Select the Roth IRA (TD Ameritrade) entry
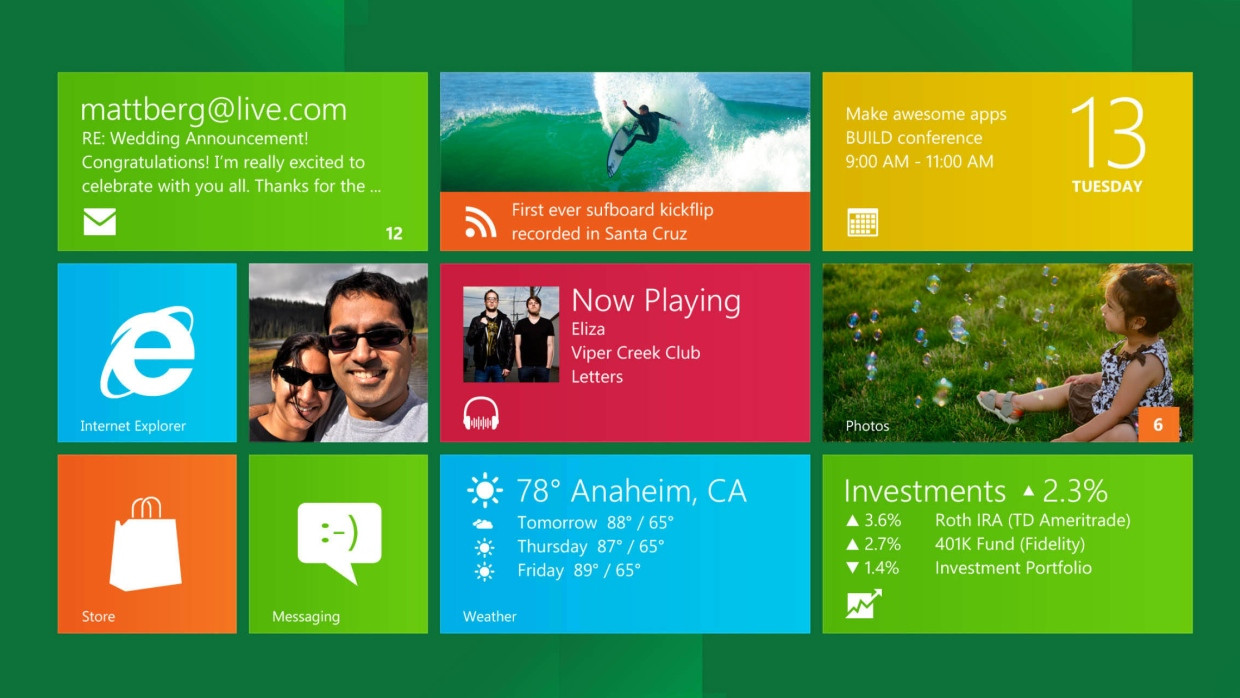Screen dimensions: 1240x698 [1032, 520]
